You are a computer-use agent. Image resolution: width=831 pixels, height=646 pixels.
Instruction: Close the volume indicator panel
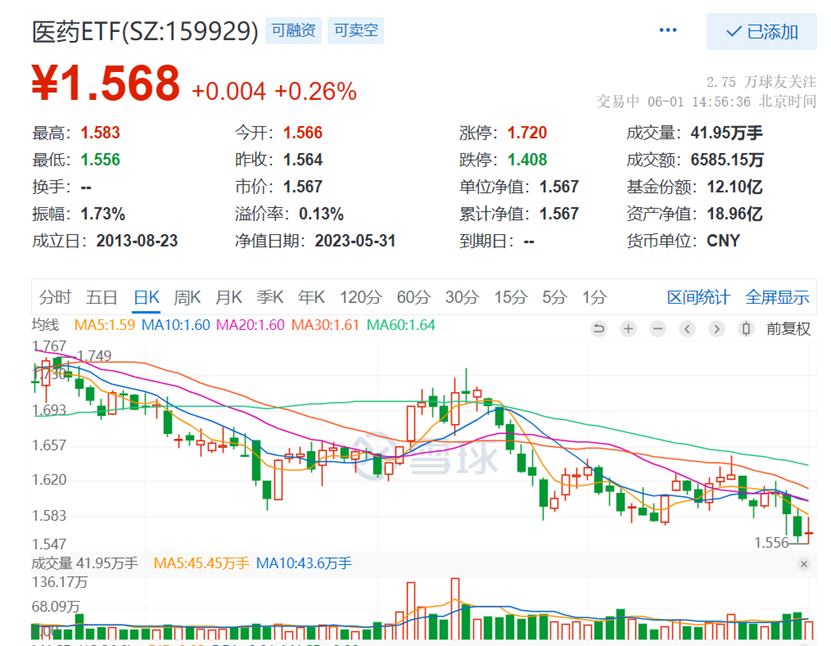pyautogui.click(x=804, y=564)
